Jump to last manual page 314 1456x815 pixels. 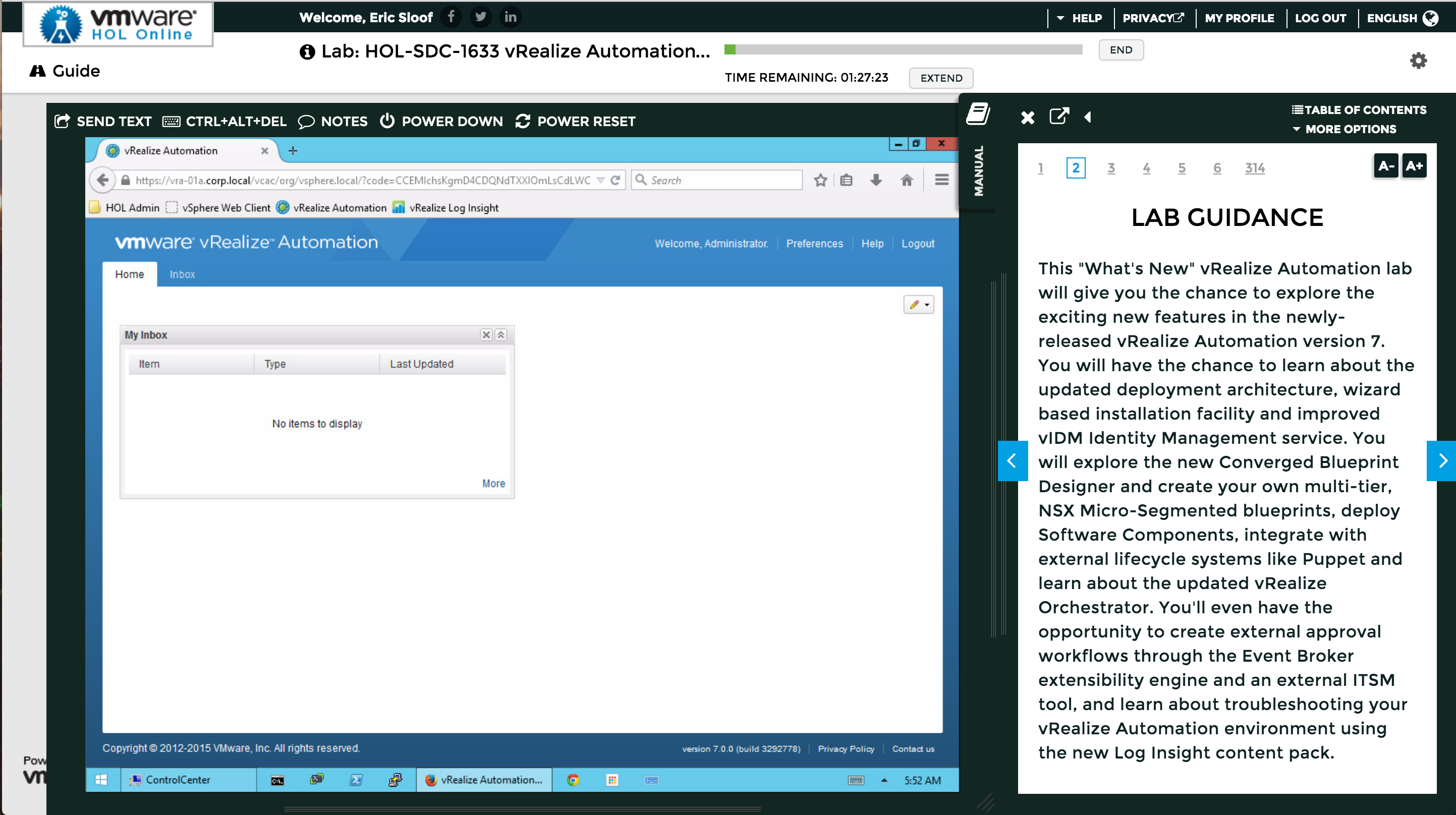click(x=1255, y=168)
